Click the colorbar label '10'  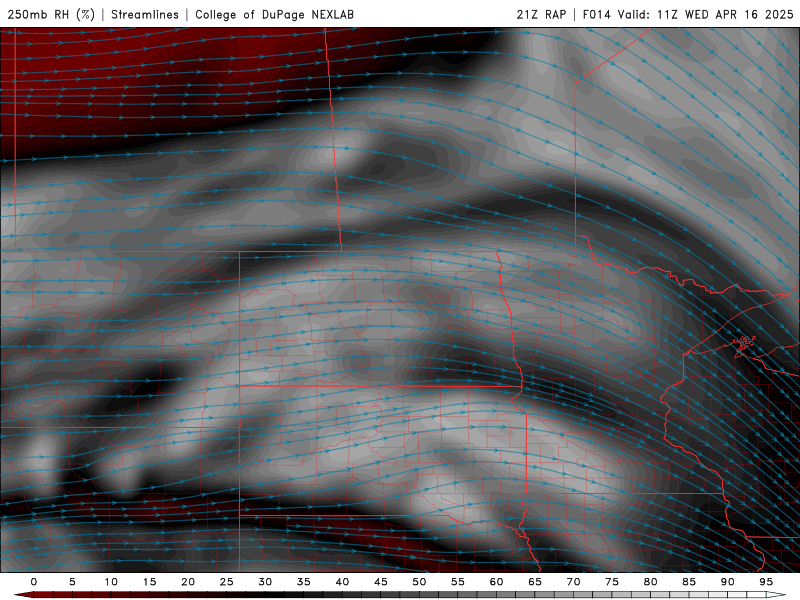111,582
